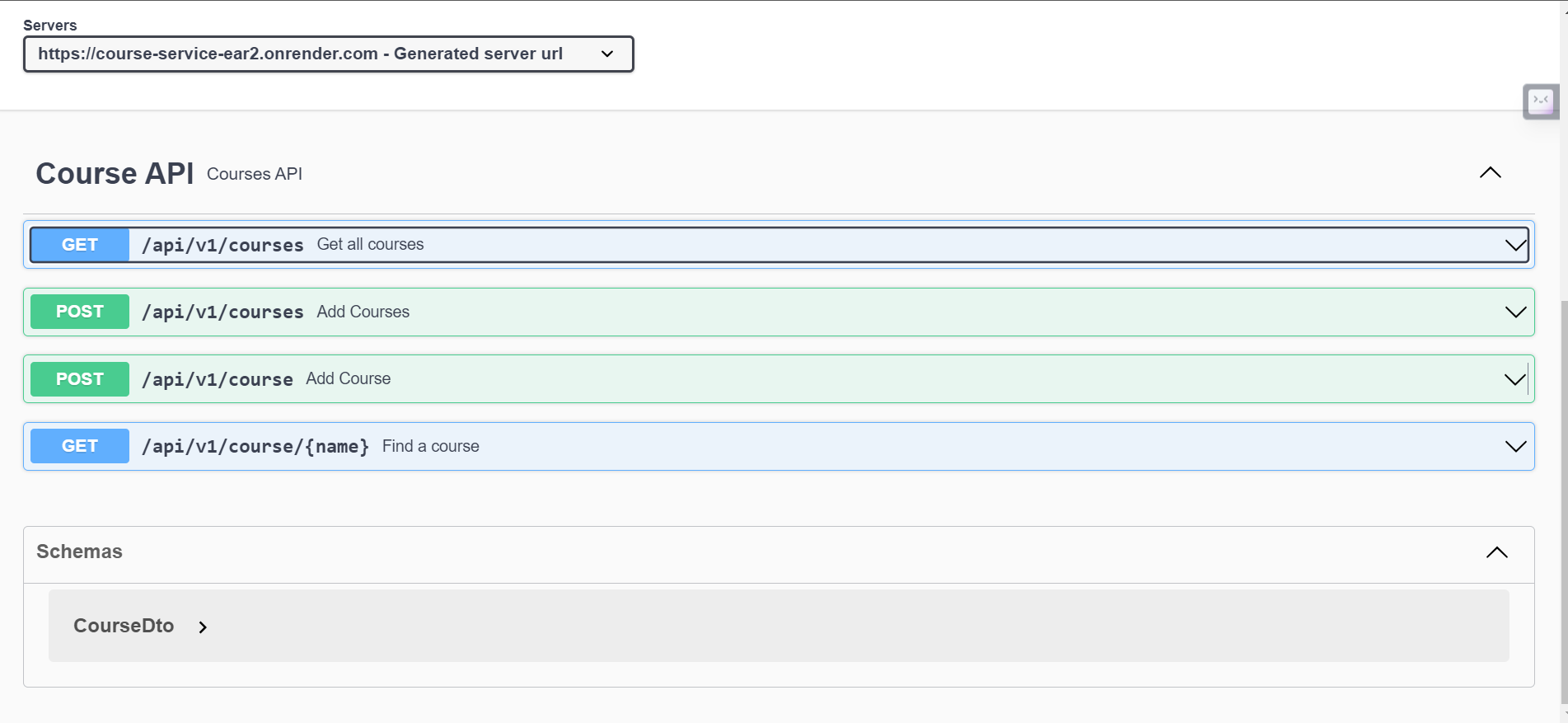Expand the Find a course chevron
The width and height of the screenshot is (1568, 723).
pos(1515,446)
